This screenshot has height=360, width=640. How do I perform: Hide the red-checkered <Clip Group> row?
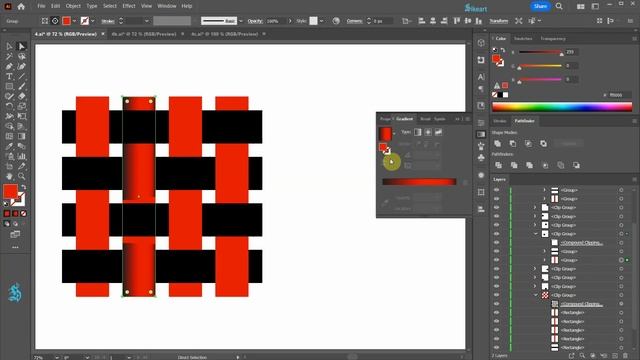point(496,295)
